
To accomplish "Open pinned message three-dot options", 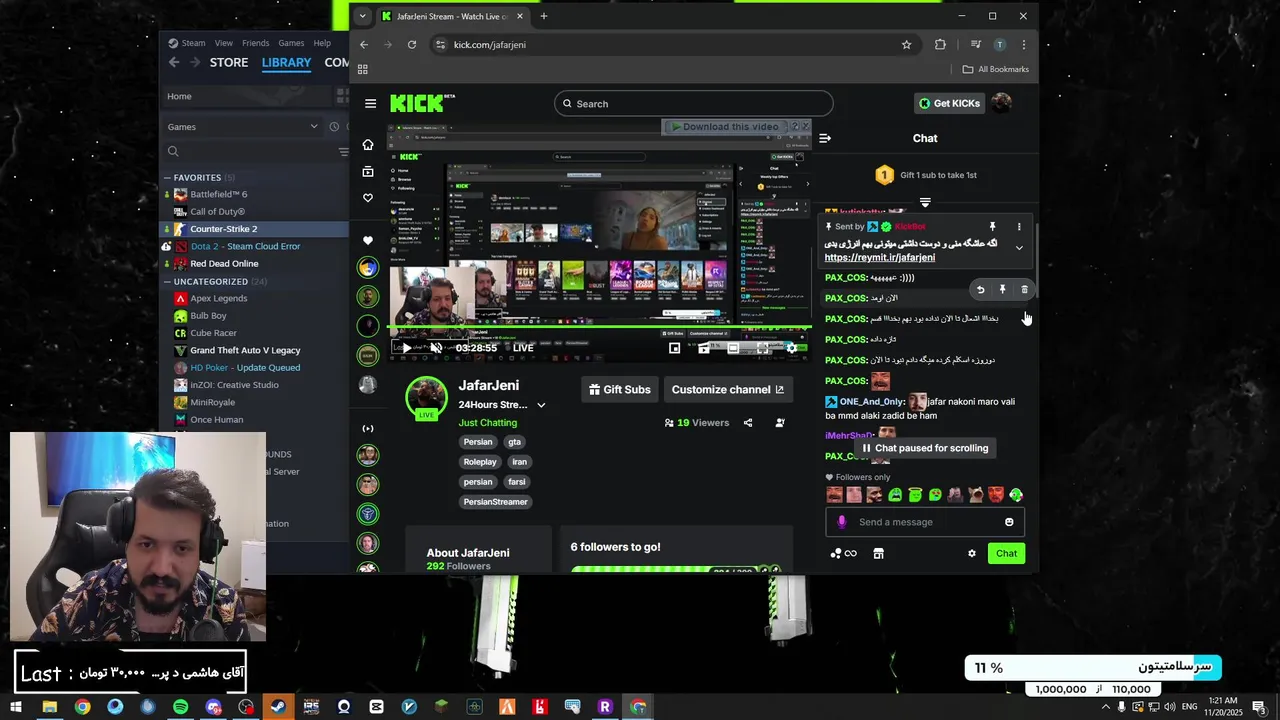I will pyautogui.click(x=1019, y=227).
